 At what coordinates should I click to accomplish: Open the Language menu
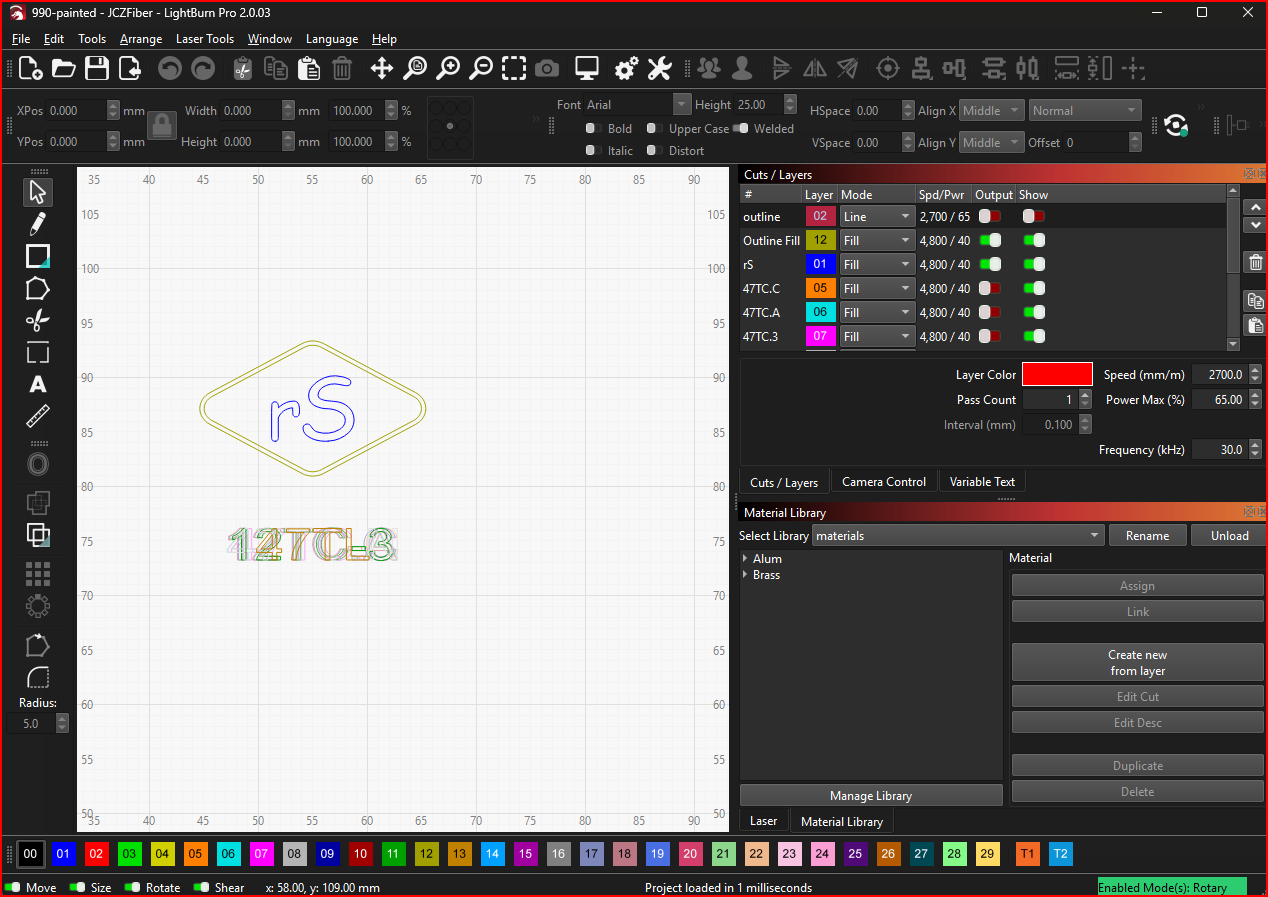click(332, 39)
